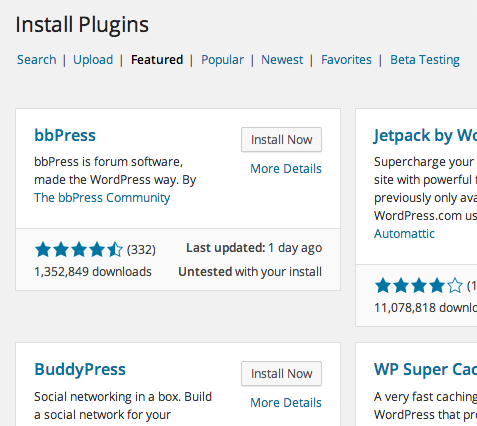Click the 11,078,818 downloads text
Image resolution: width=477 pixels, height=426 pixels.
click(x=425, y=308)
